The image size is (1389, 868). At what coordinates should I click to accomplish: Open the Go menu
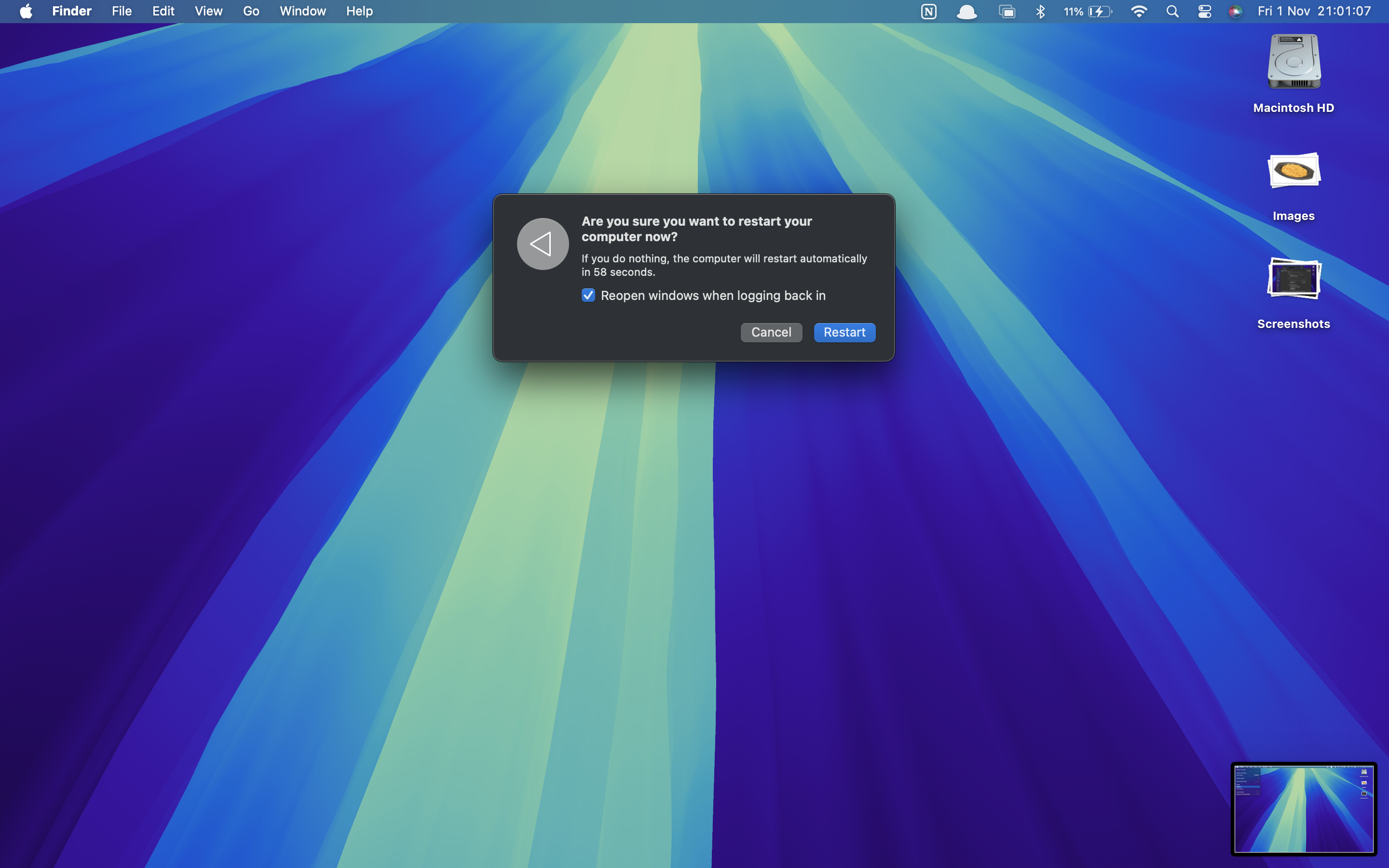tap(251, 12)
